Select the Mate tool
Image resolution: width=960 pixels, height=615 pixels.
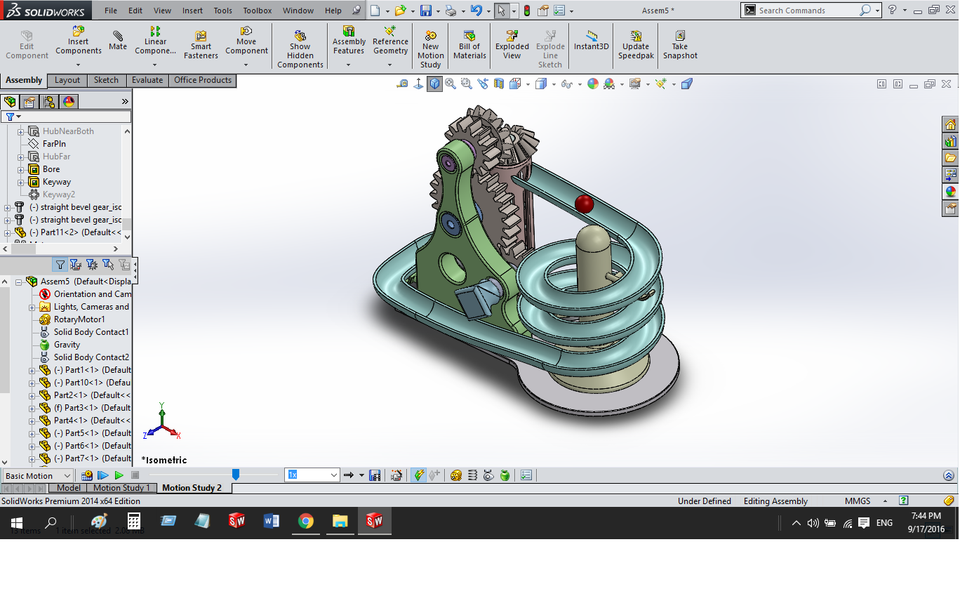[117, 43]
